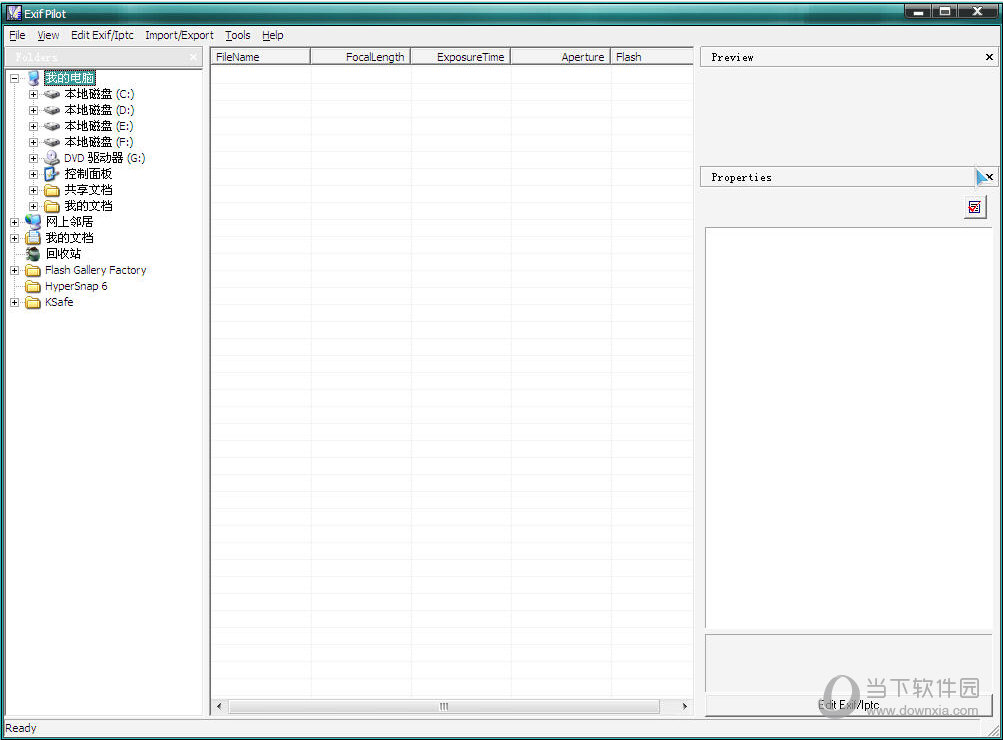Select the Flash Gallery Factory folder
The image size is (1003, 740).
click(95, 270)
